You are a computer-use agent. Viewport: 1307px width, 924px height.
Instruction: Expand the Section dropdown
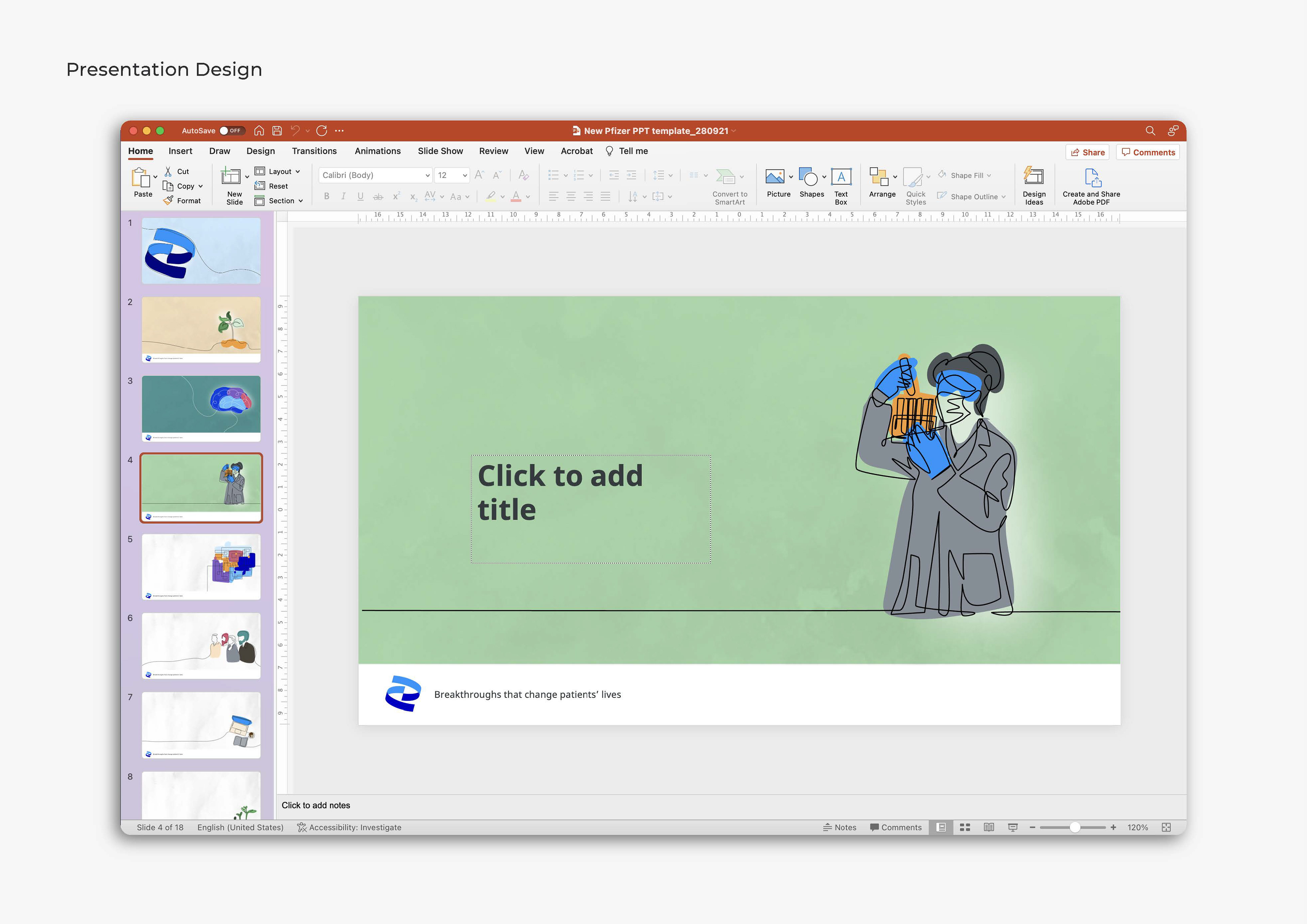tap(301, 201)
